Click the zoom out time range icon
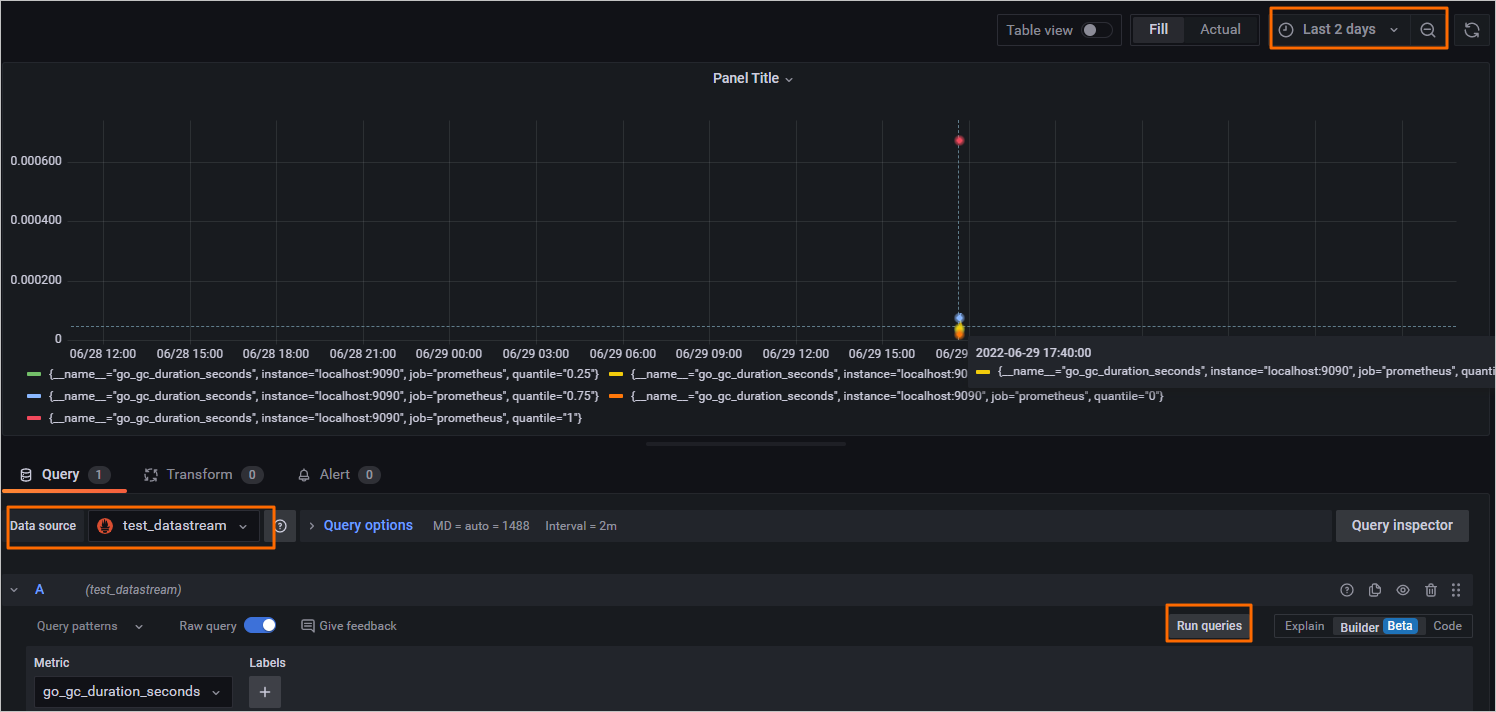Image resolution: width=1496 pixels, height=712 pixels. 1428,30
